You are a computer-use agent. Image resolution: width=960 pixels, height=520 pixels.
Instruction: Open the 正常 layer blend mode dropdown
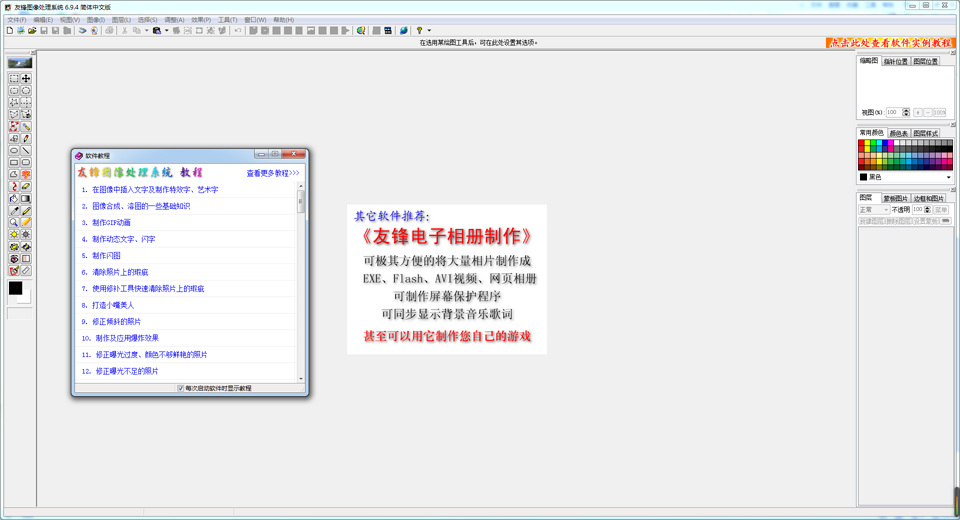(x=874, y=209)
